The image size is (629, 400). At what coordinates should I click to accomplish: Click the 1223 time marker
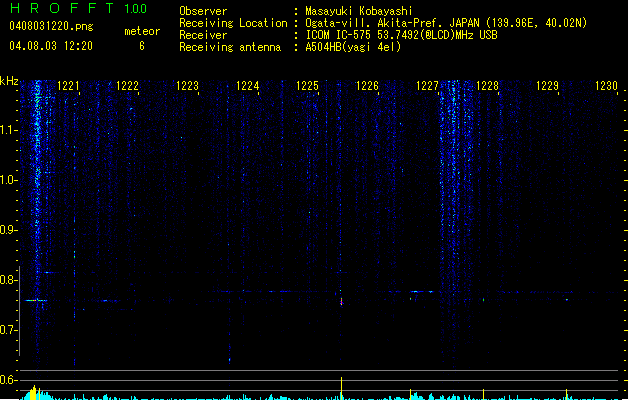(x=187, y=86)
